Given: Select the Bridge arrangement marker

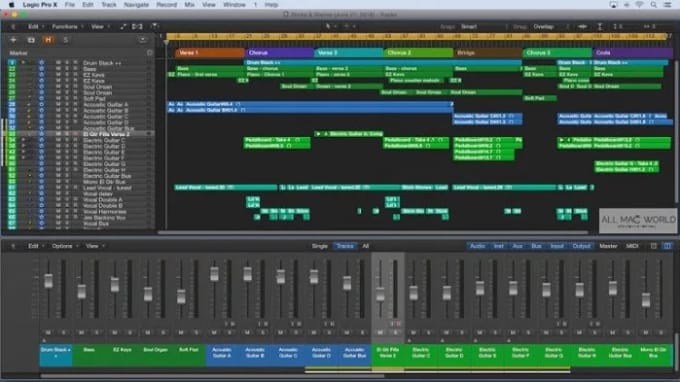Looking at the screenshot, I should tap(488, 53).
